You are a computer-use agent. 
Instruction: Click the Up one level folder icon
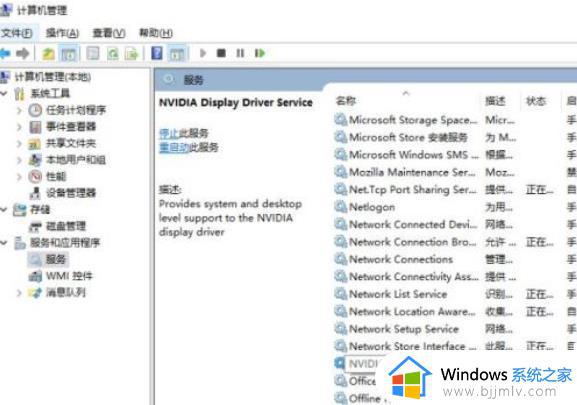(48, 54)
